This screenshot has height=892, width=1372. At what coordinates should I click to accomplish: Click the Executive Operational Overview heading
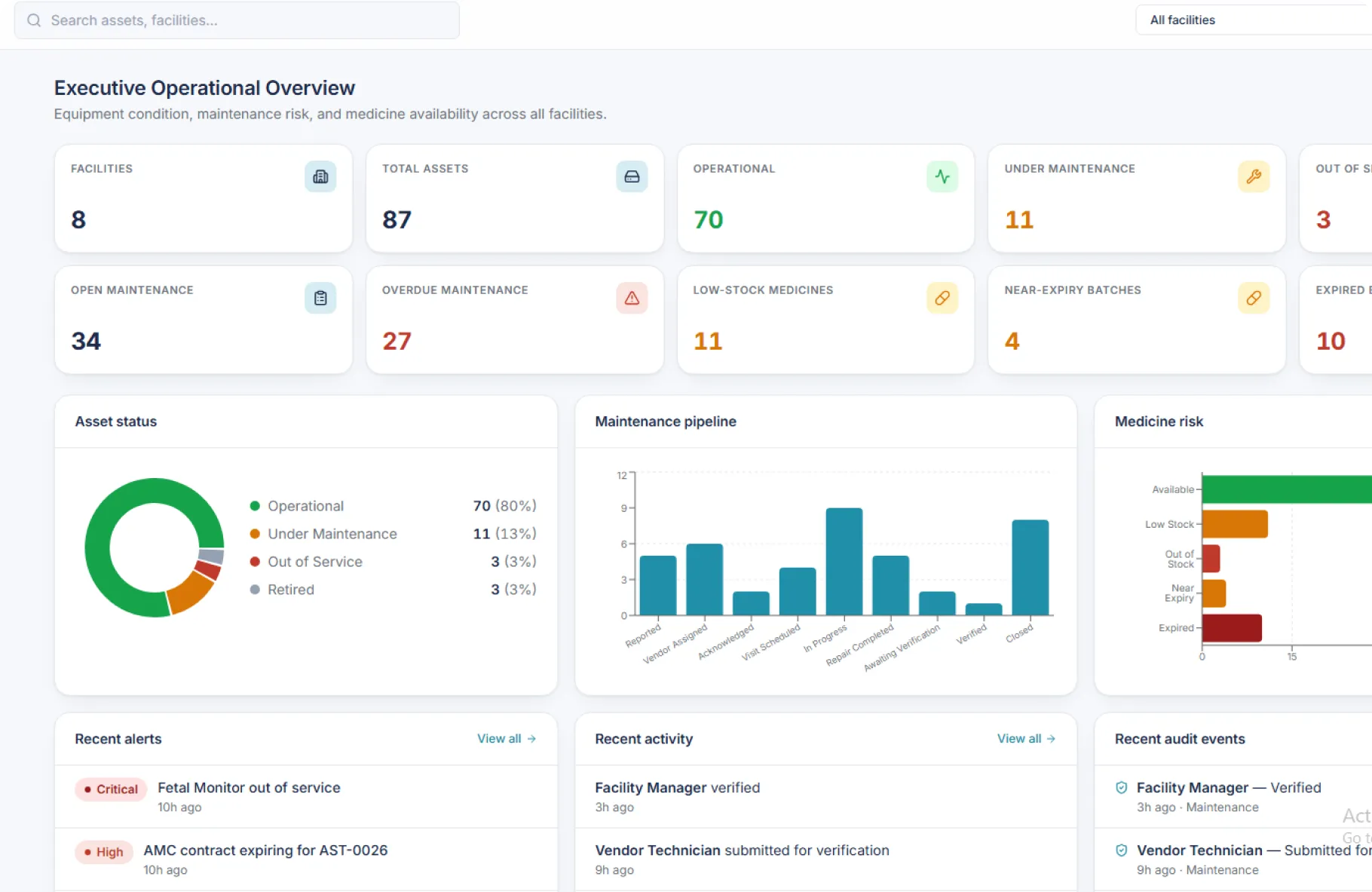204,88
